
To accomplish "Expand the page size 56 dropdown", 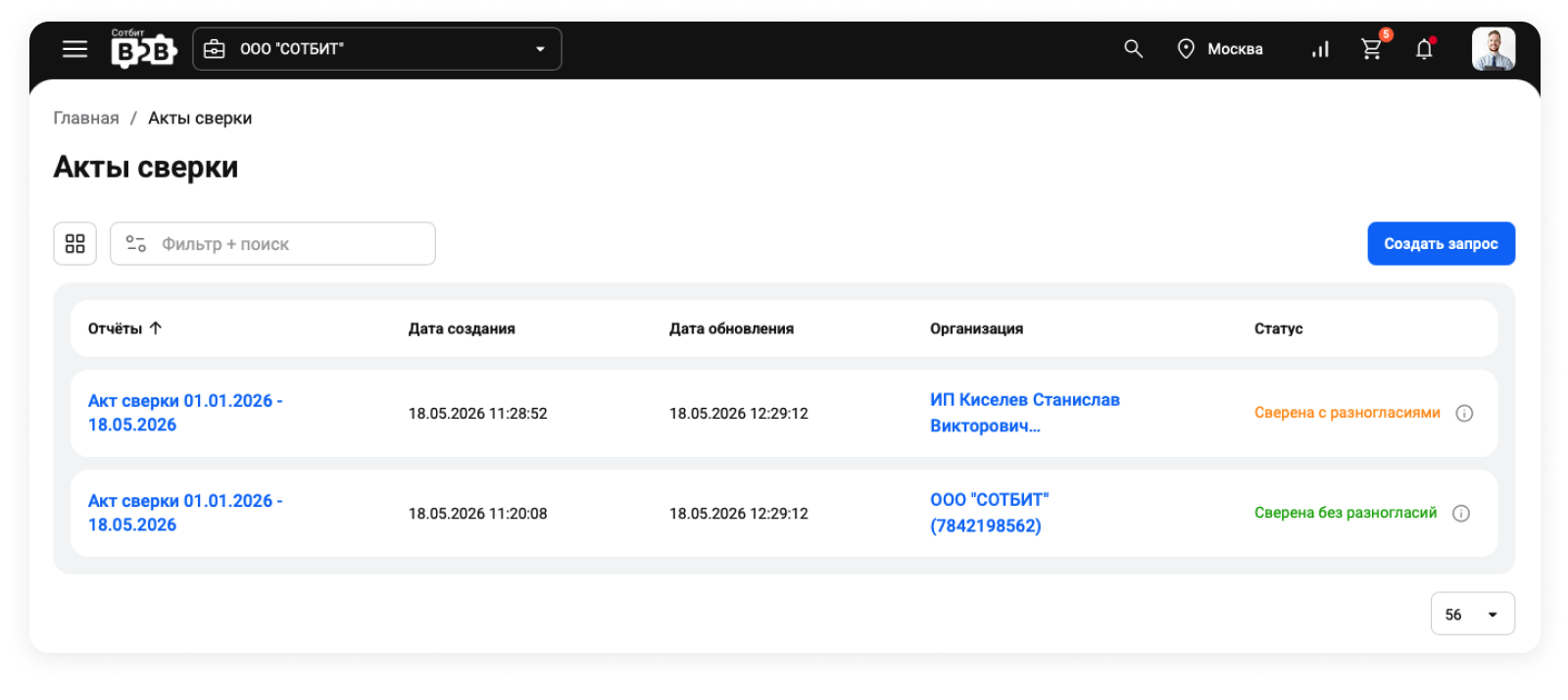I will (x=1473, y=614).
